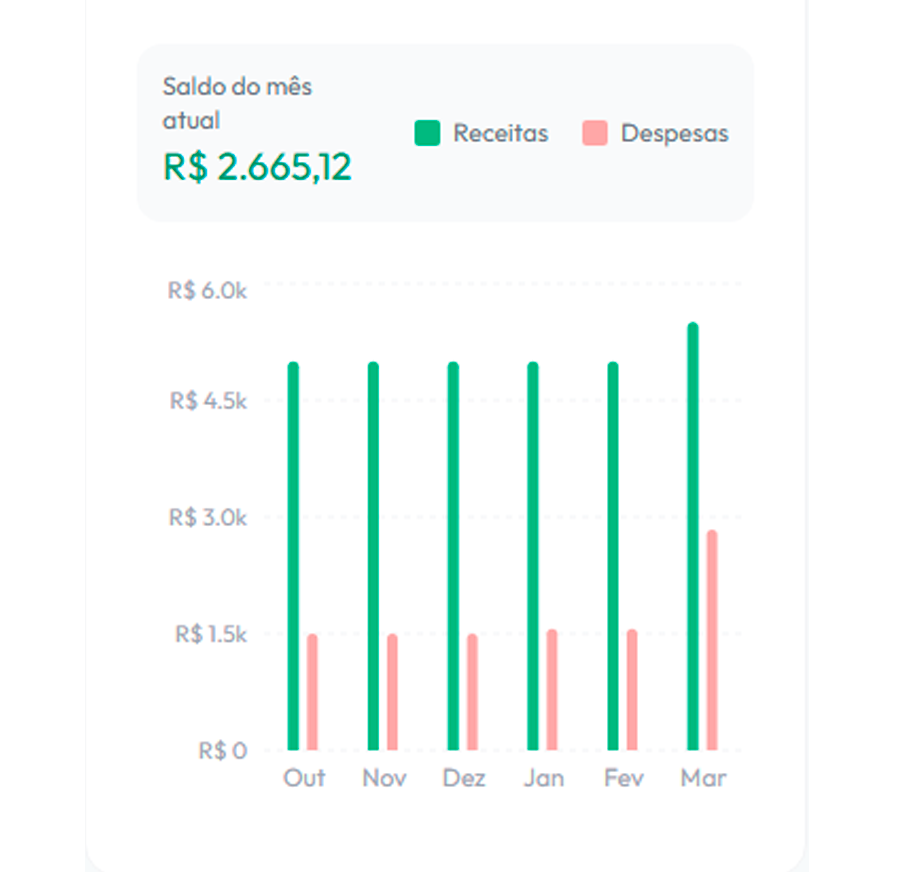Screen dimensions: 910x872
Task: Toggle the Despesas legend label
Action: (674, 133)
